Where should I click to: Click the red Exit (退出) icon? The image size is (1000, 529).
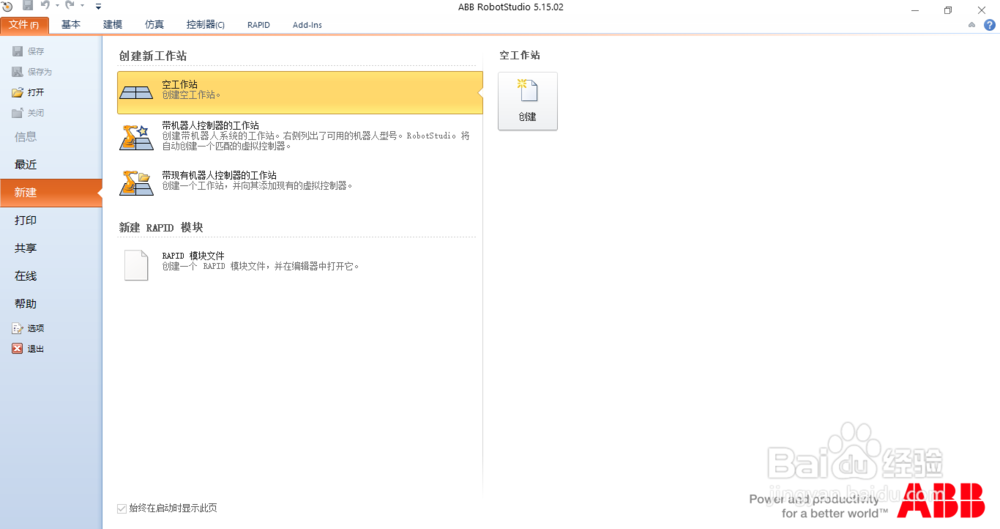coord(18,348)
